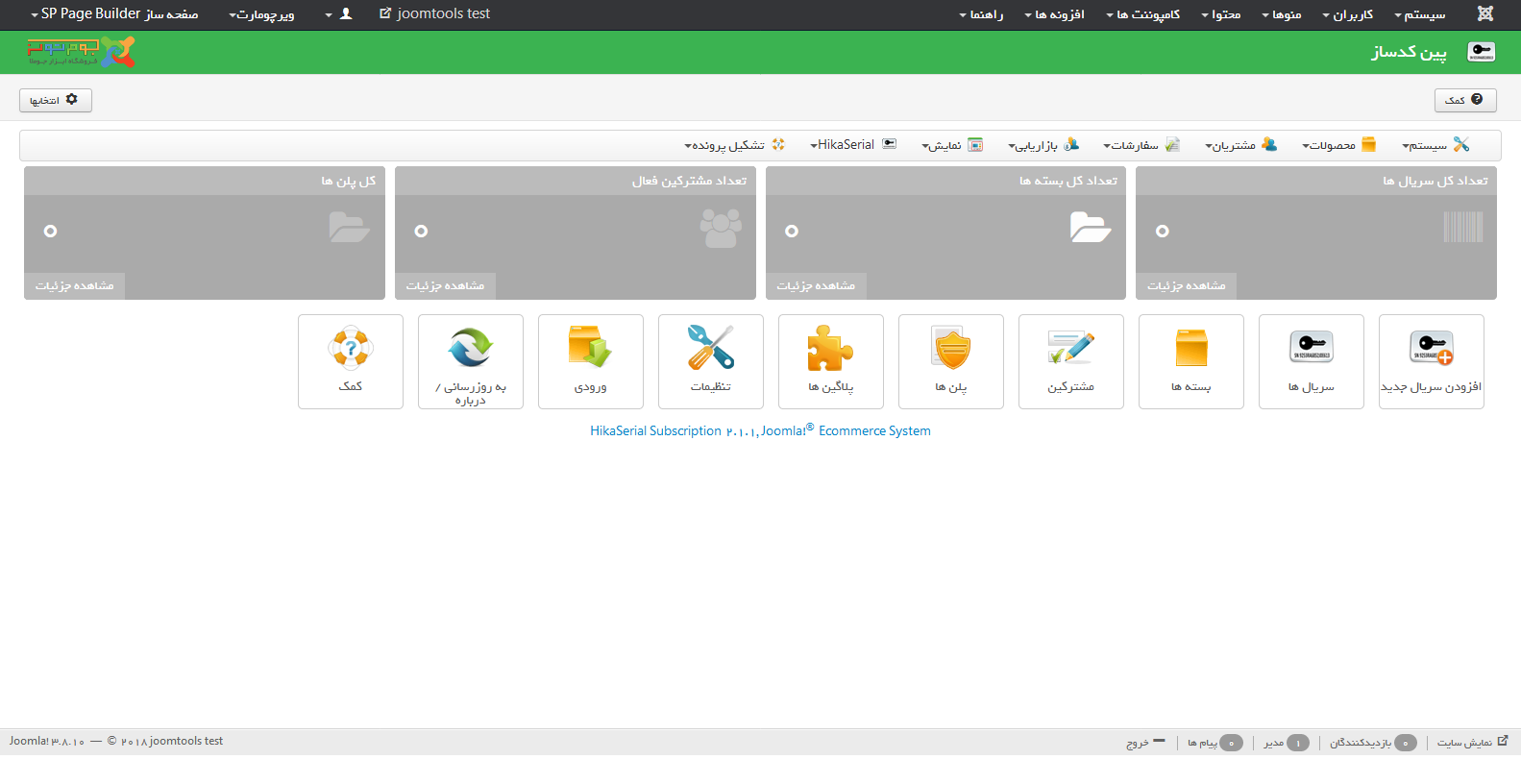
Task: View details of 'تعداد کل سریال ها' card
Action: pos(1186,285)
